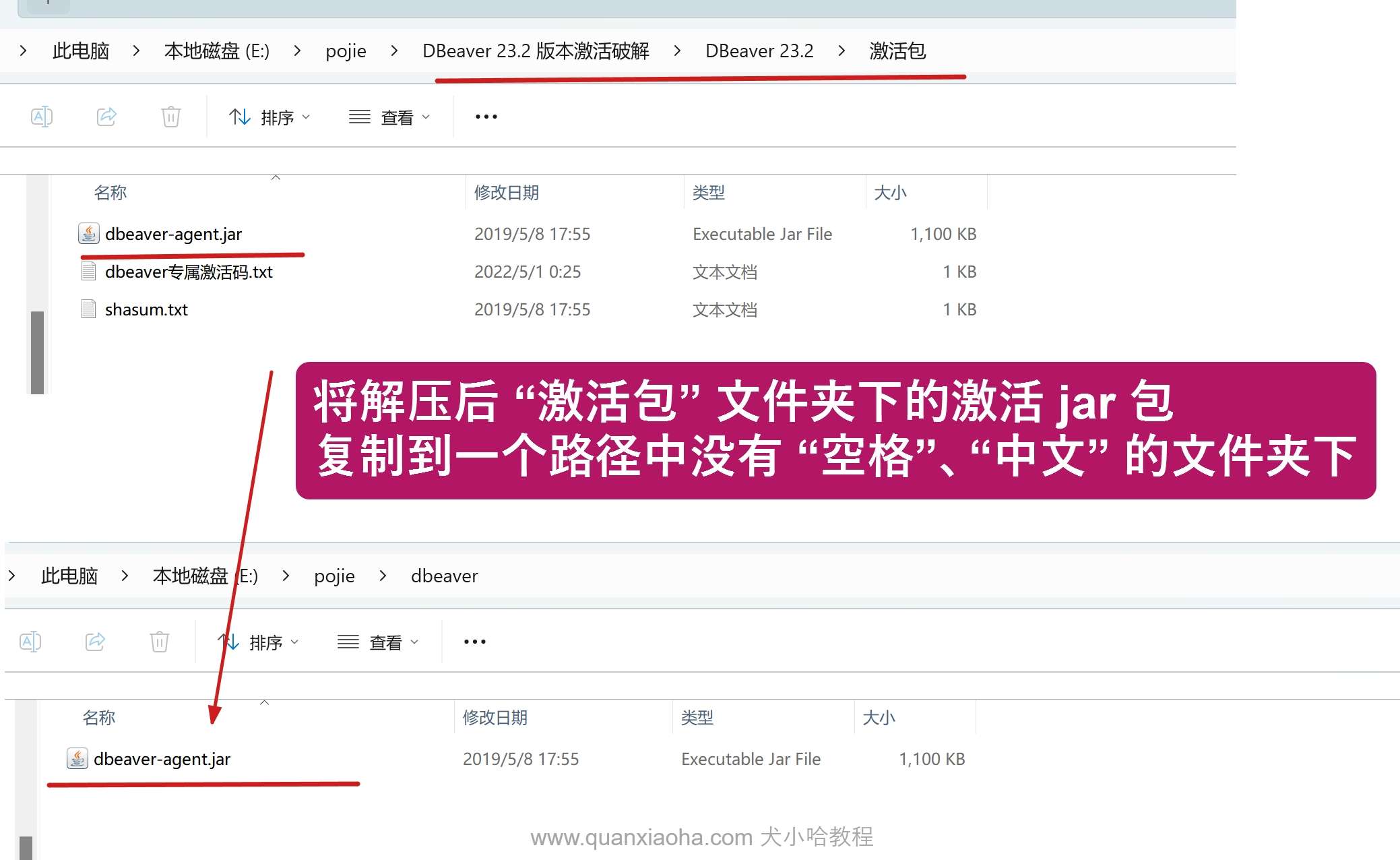Sort by 大小 column in upper window

(x=890, y=193)
